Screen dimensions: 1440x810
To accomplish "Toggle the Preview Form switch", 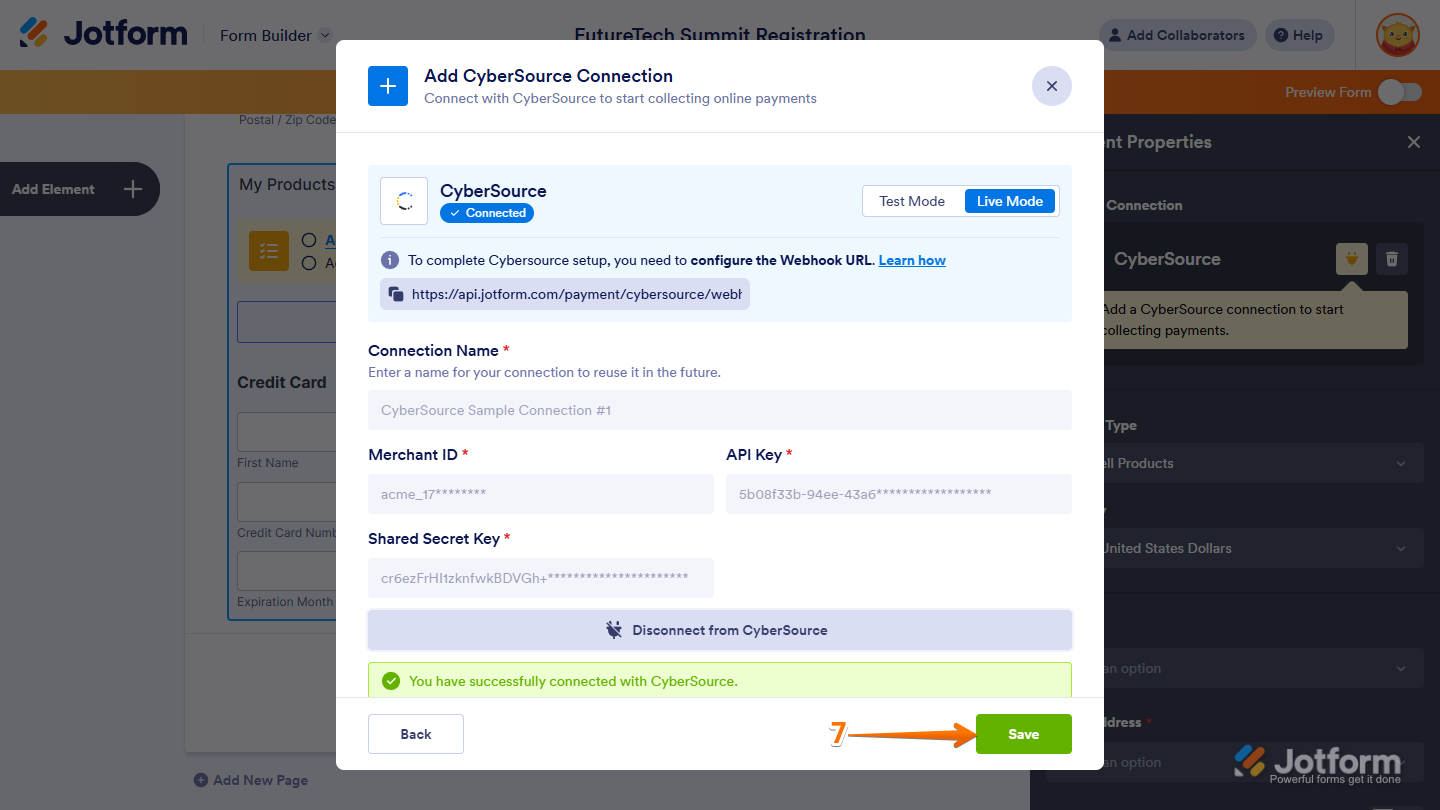I will [1399, 92].
